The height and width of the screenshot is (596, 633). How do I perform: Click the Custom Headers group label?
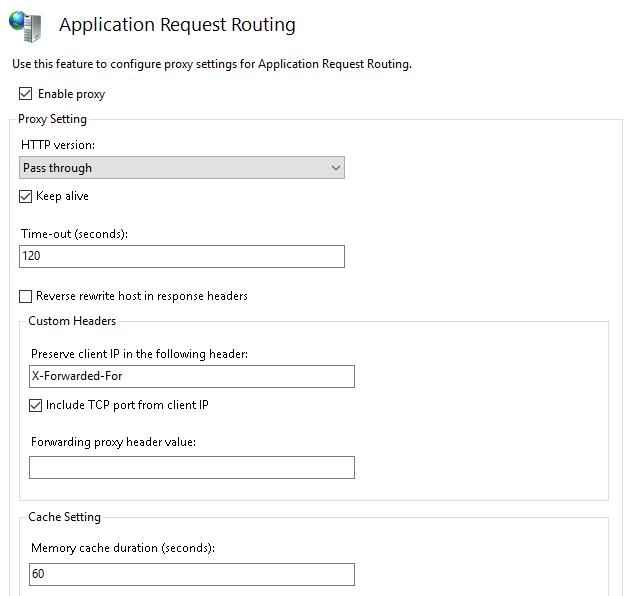click(72, 321)
